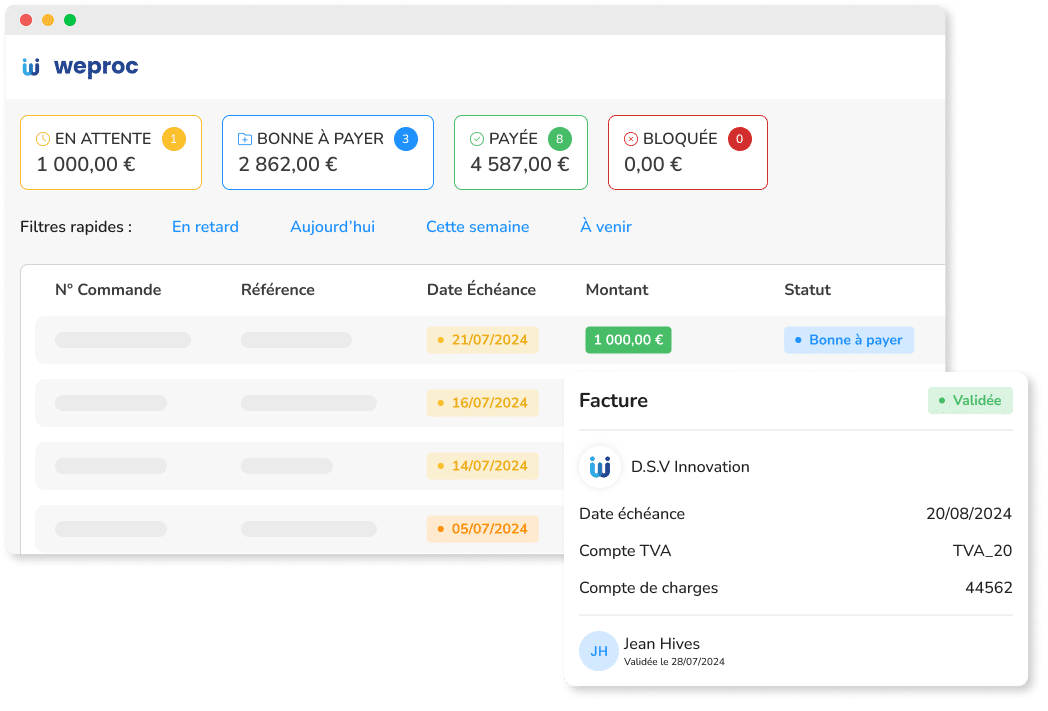Screen dimensions: 1048x711
Task: Click the blue count badge showing 3
Action: pos(405,139)
